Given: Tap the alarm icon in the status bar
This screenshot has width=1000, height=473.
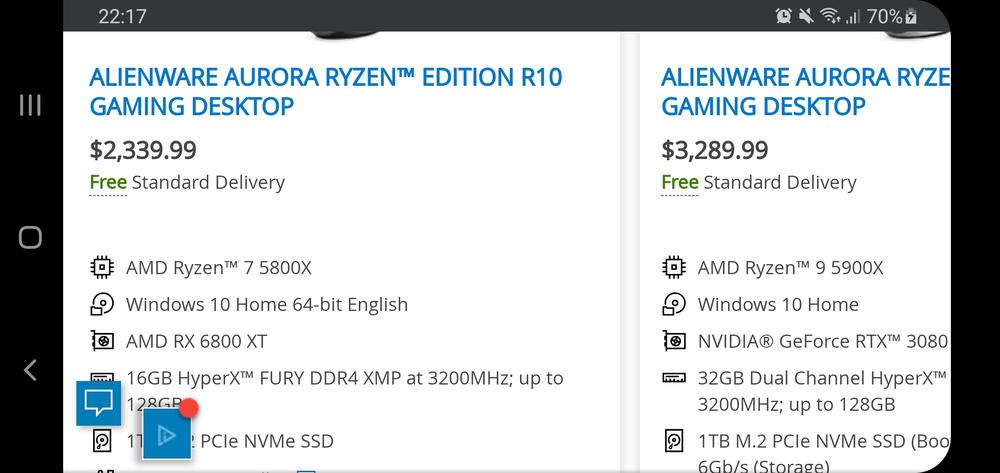Looking at the screenshot, I should 784,16.
